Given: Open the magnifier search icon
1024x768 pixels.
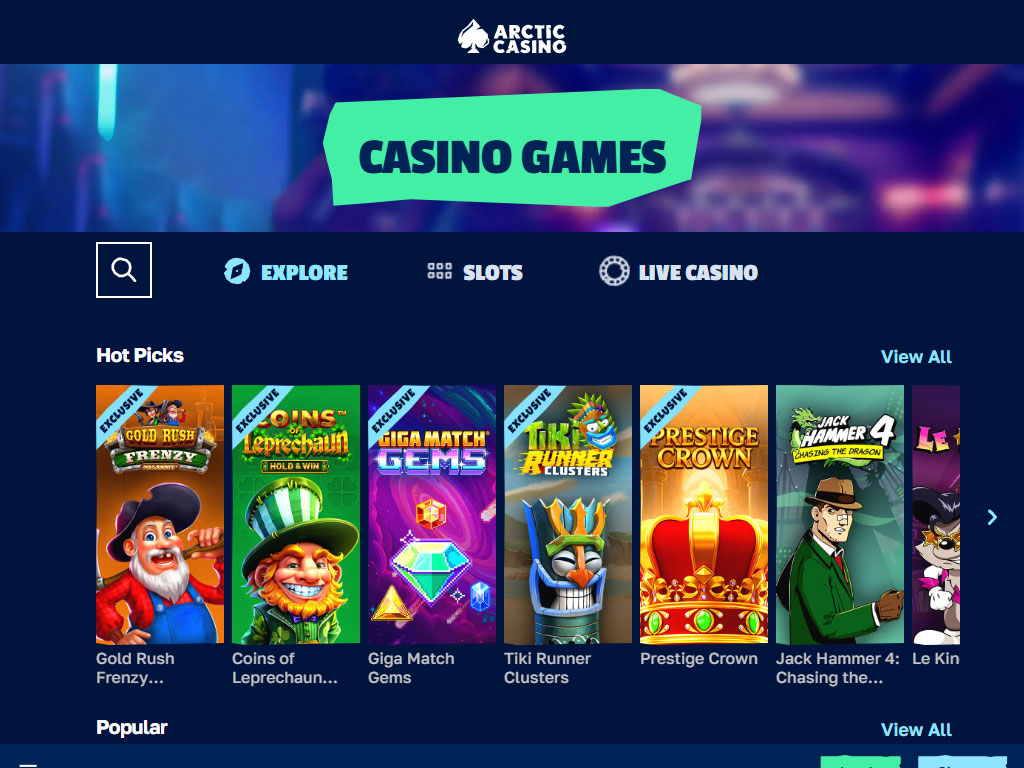Looking at the screenshot, I should click(123, 270).
